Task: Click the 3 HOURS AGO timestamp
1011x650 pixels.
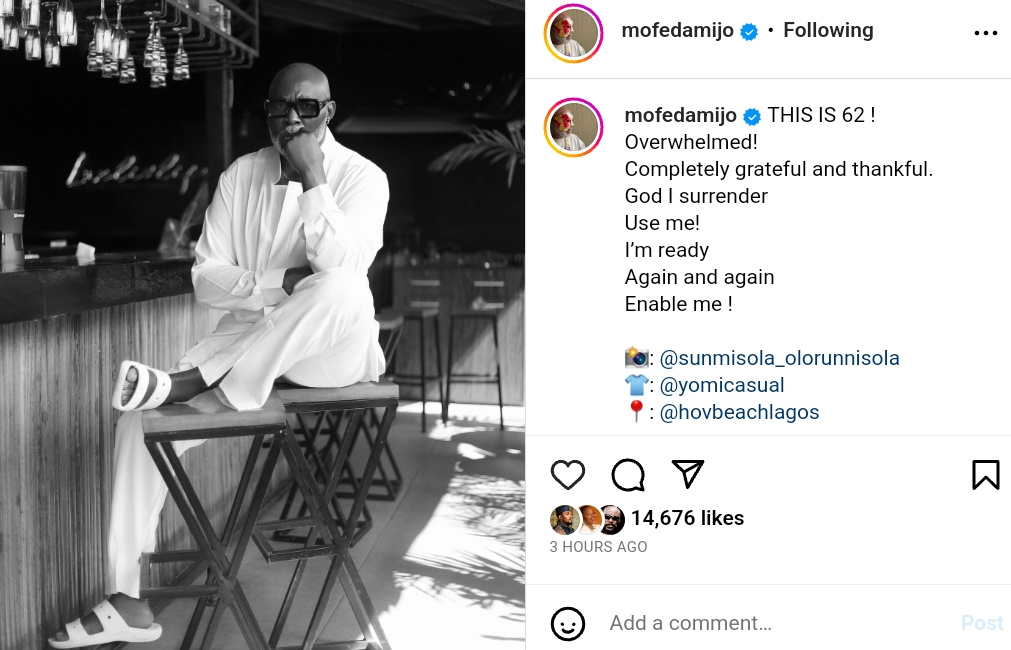Action: 598,547
